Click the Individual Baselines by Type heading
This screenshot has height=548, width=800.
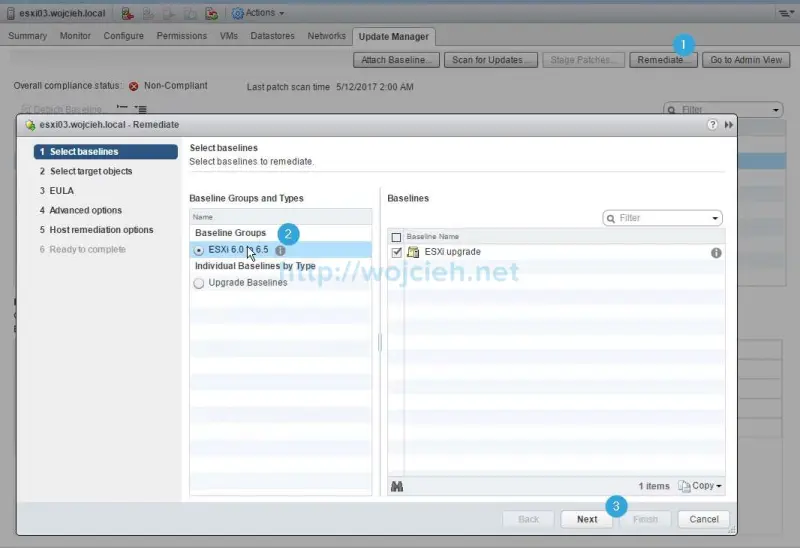click(x=255, y=266)
